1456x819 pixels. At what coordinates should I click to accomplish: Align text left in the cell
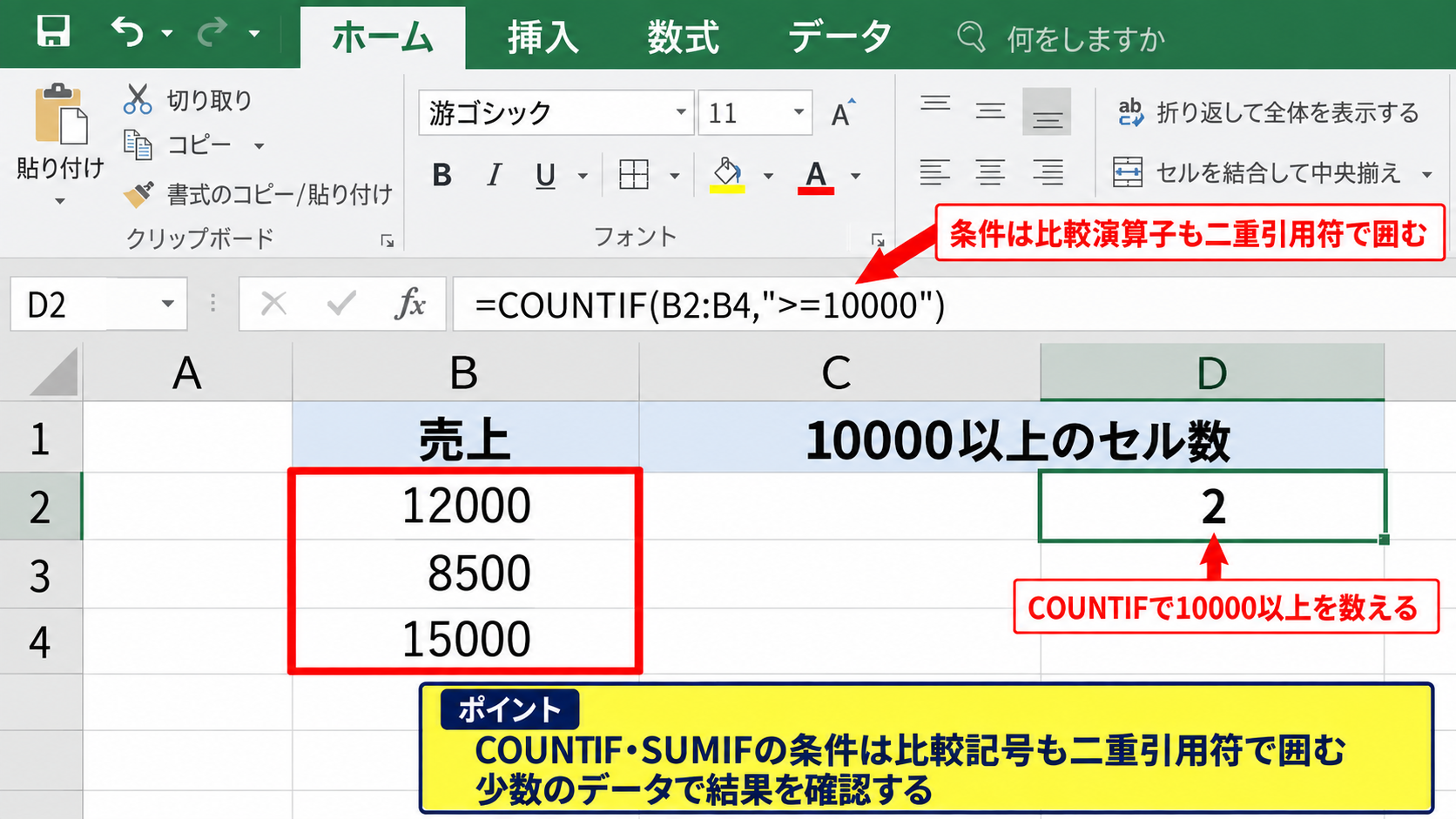(935, 172)
